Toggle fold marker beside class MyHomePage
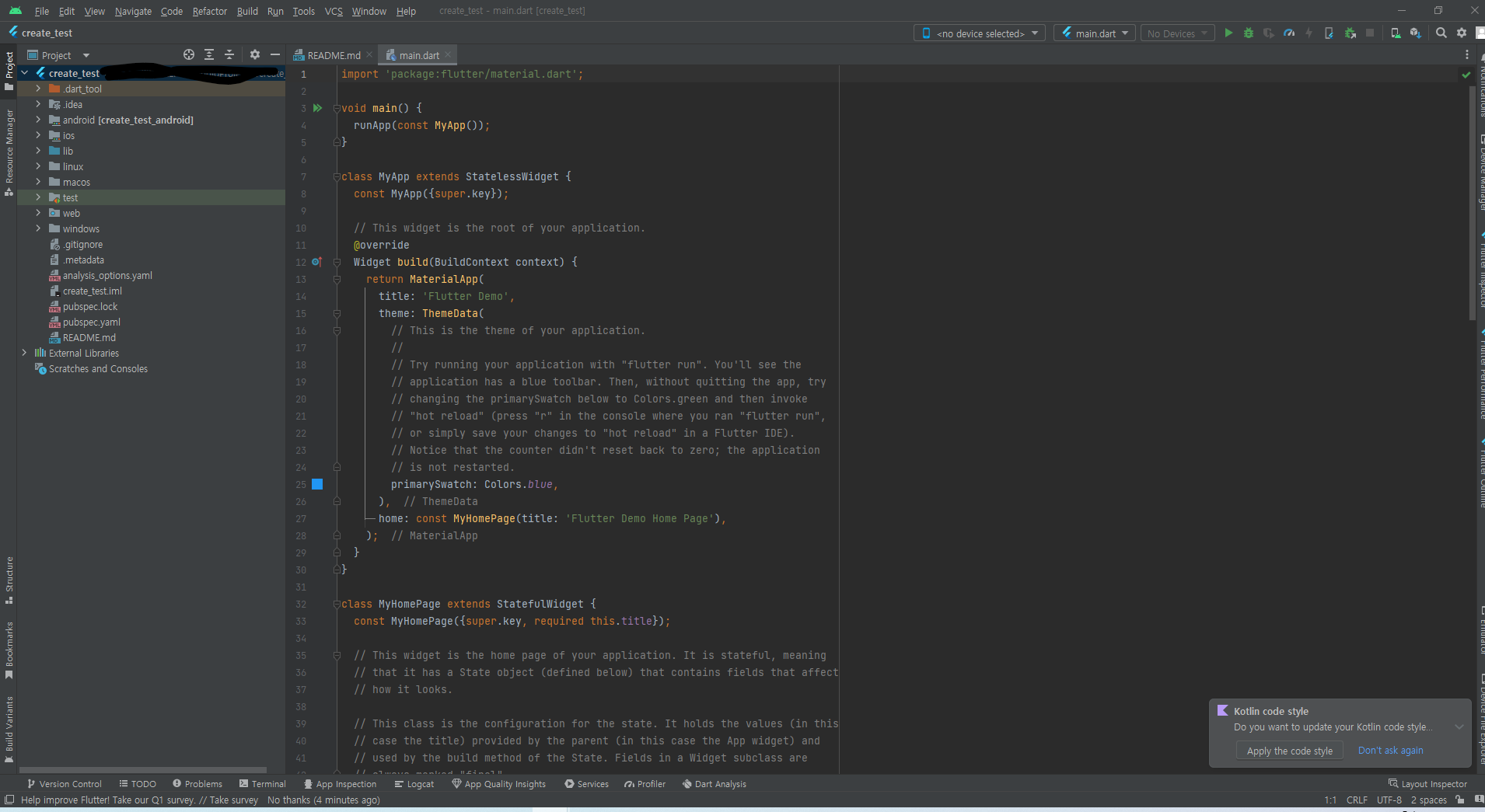The height and width of the screenshot is (812, 1485). [x=337, y=604]
